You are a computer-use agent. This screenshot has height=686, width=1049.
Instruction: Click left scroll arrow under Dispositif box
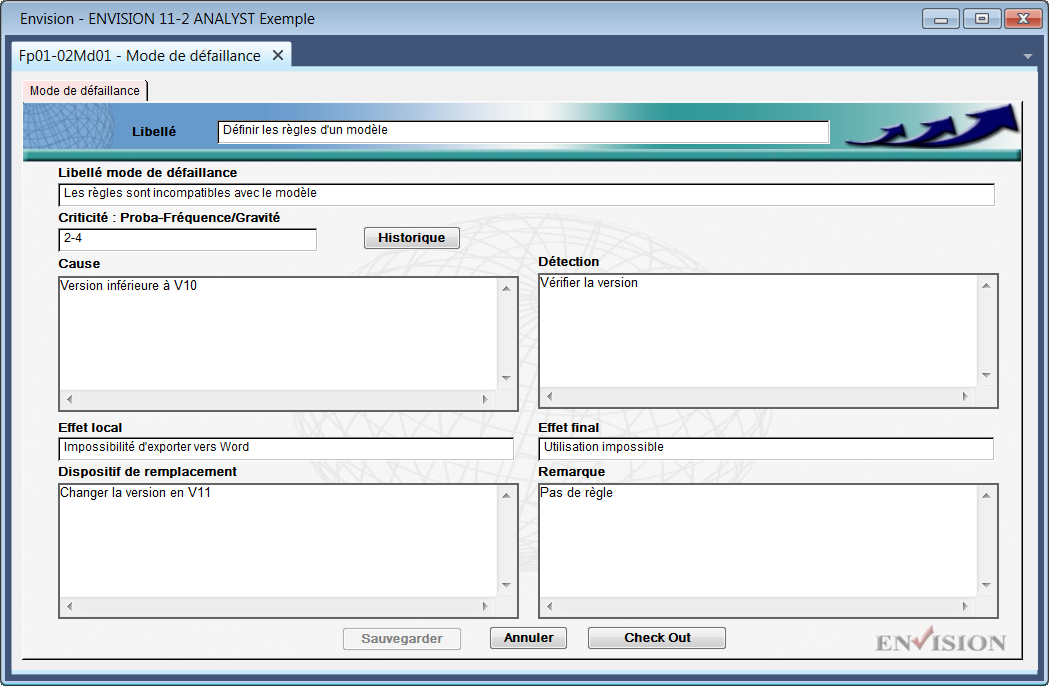pos(69,606)
